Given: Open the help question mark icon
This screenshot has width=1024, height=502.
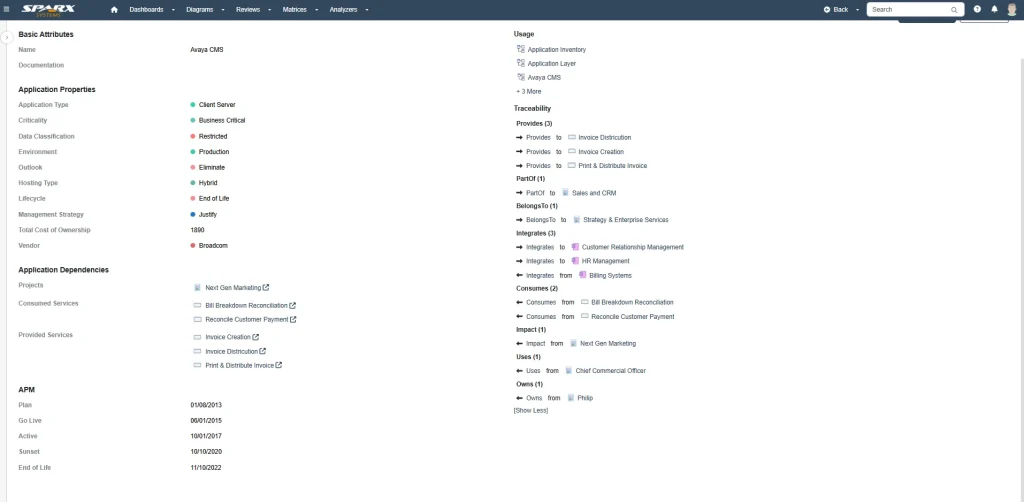Looking at the screenshot, I should (x=977, y=10).
